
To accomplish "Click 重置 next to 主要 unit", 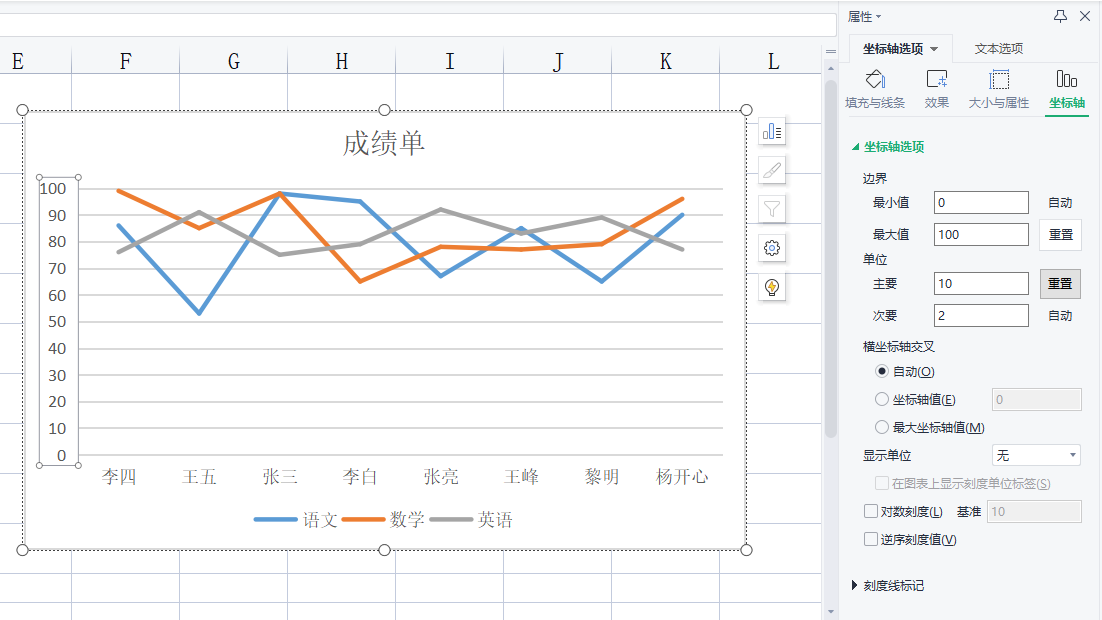I will (1060, 283).
